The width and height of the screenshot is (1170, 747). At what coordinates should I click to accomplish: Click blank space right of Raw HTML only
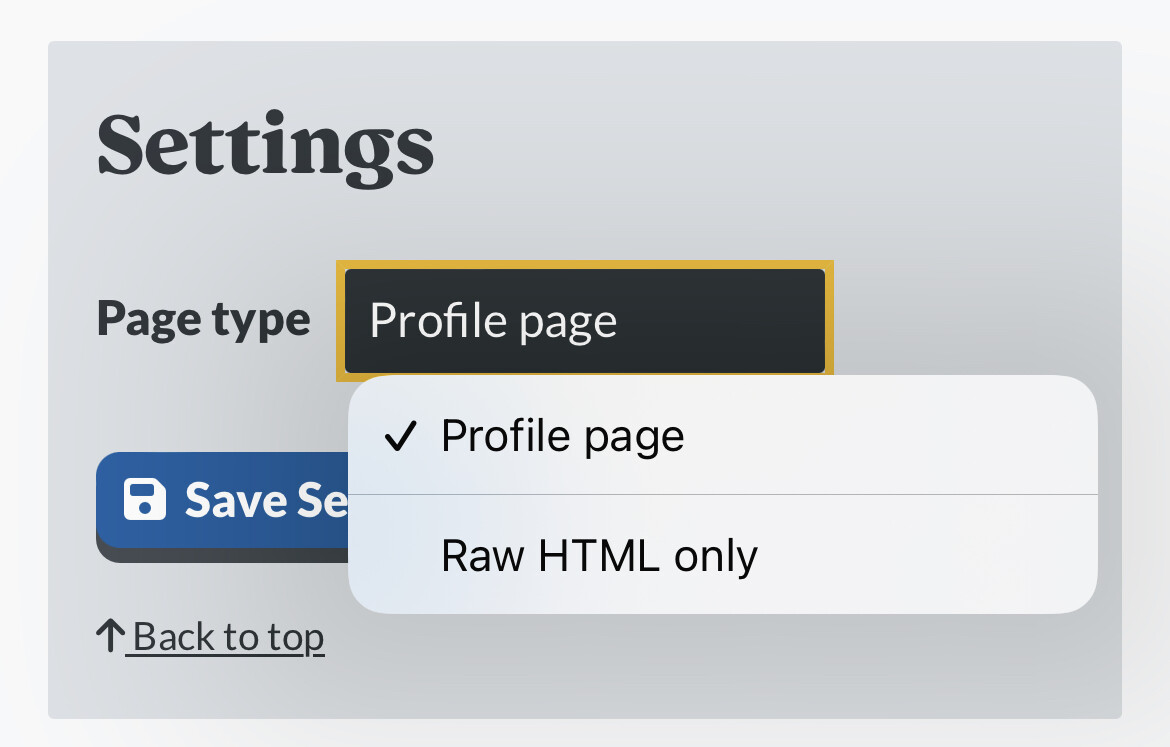coord(925,554)
